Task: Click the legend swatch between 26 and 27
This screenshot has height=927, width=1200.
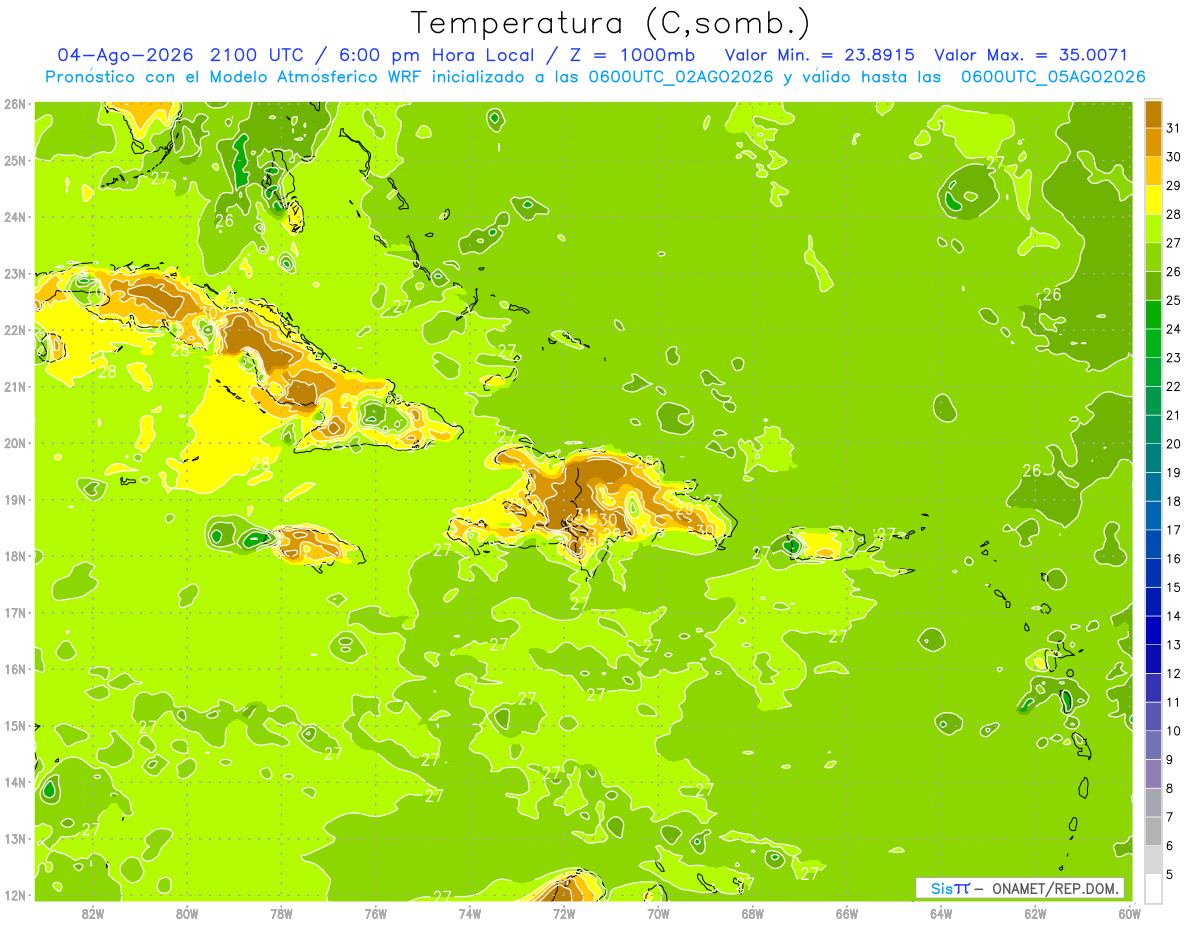Action: tap(1153, 257)
